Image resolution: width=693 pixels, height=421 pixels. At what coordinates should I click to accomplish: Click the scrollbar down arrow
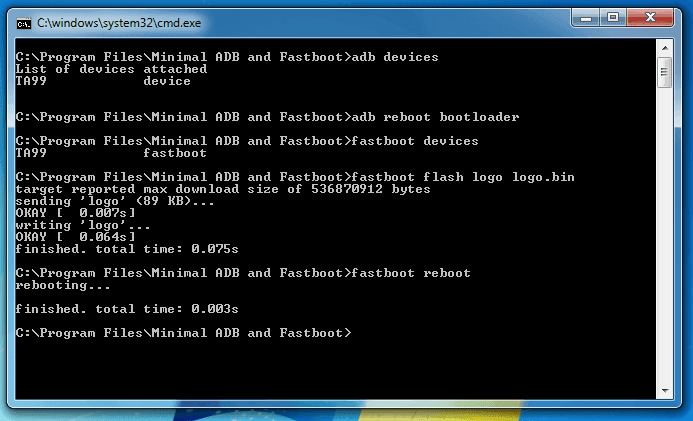pos(665,391)
